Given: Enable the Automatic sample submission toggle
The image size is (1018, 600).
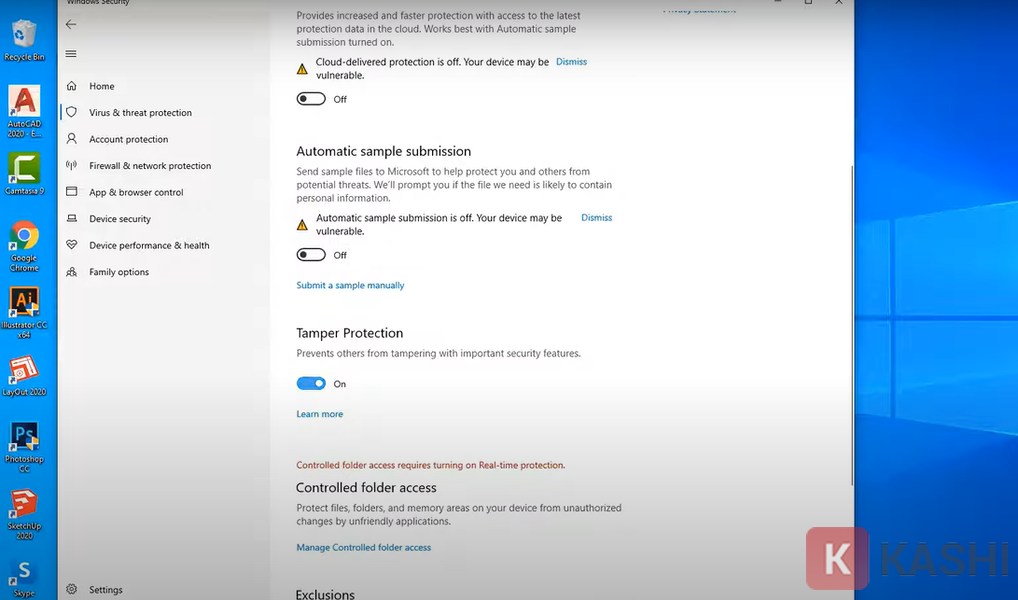Looking at the screenshot, I should point(311,255).
